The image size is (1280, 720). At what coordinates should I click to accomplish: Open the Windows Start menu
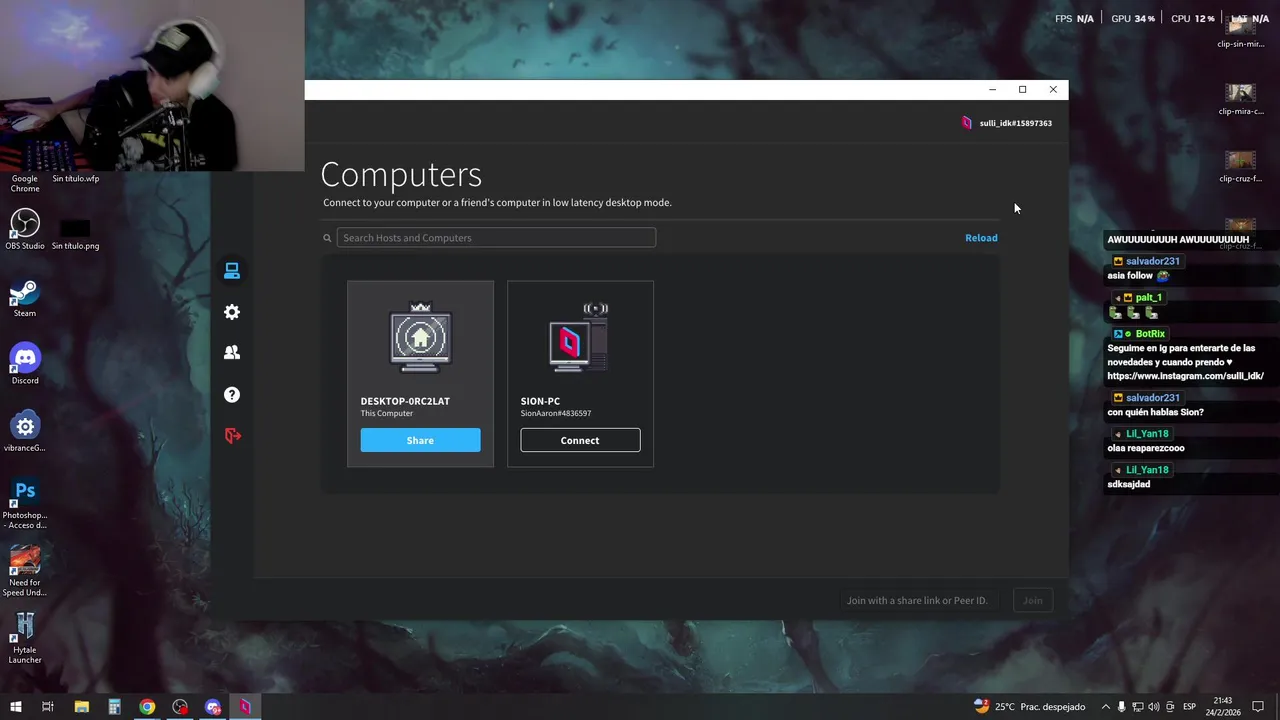point(16,707)
